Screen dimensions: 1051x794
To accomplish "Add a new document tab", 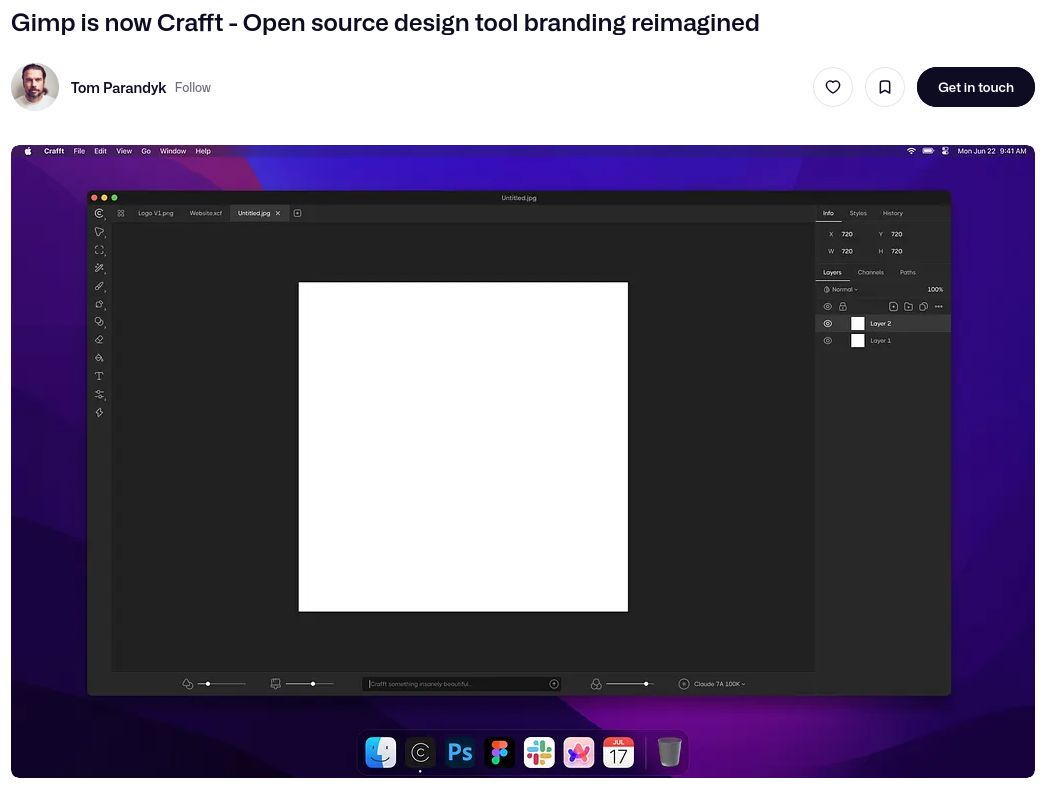I will click(x=298, y=213).
